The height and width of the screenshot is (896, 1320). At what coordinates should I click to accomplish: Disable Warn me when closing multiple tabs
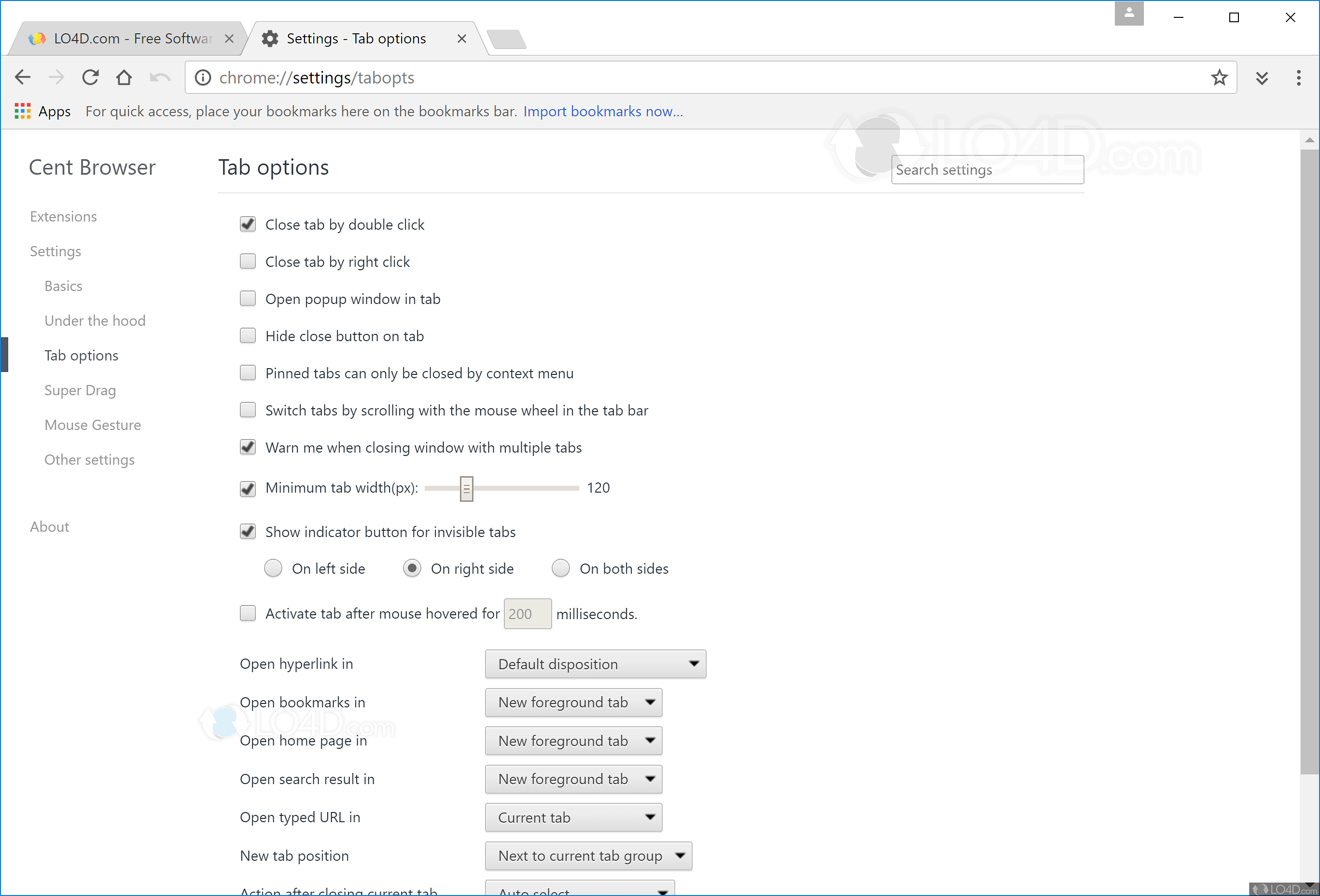coord(248,447)
